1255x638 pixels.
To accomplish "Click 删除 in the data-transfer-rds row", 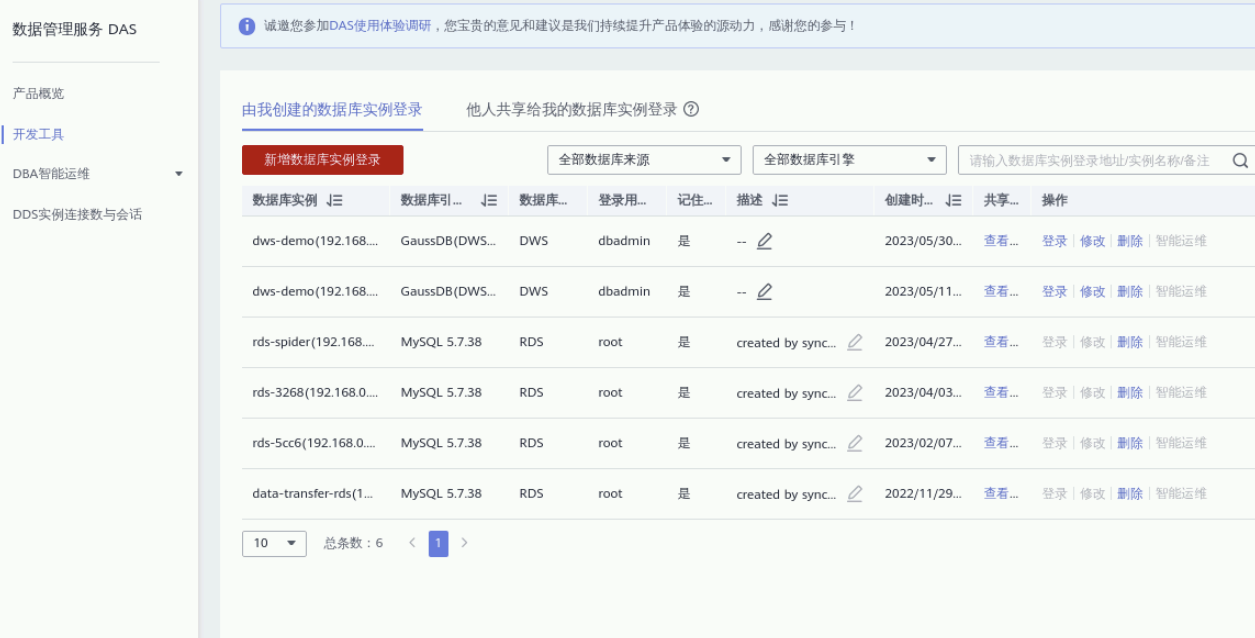I will point(1130,493).
